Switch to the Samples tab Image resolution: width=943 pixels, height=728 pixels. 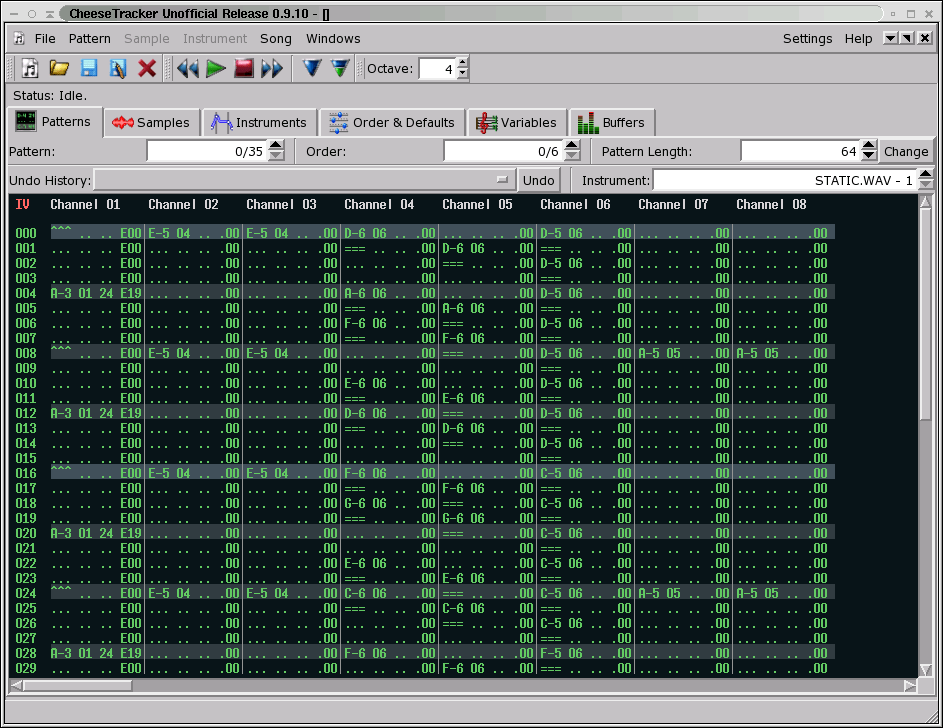(151, 123)
